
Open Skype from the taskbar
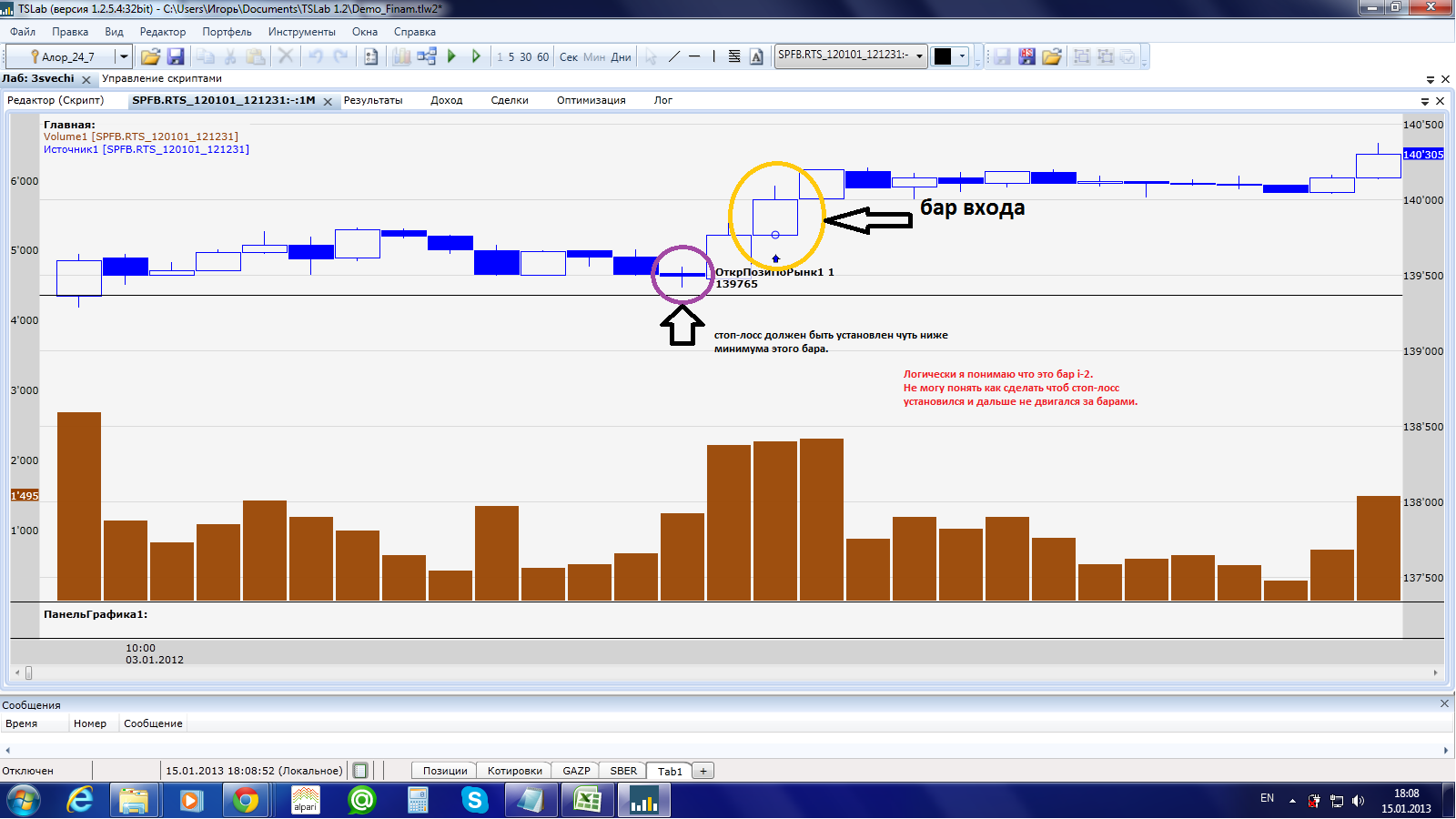(475, 801)
